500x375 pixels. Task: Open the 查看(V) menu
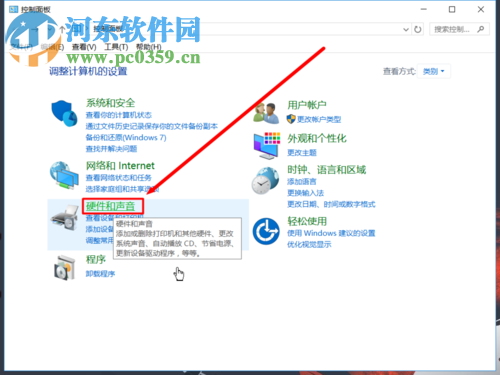[x=84, y=47]
